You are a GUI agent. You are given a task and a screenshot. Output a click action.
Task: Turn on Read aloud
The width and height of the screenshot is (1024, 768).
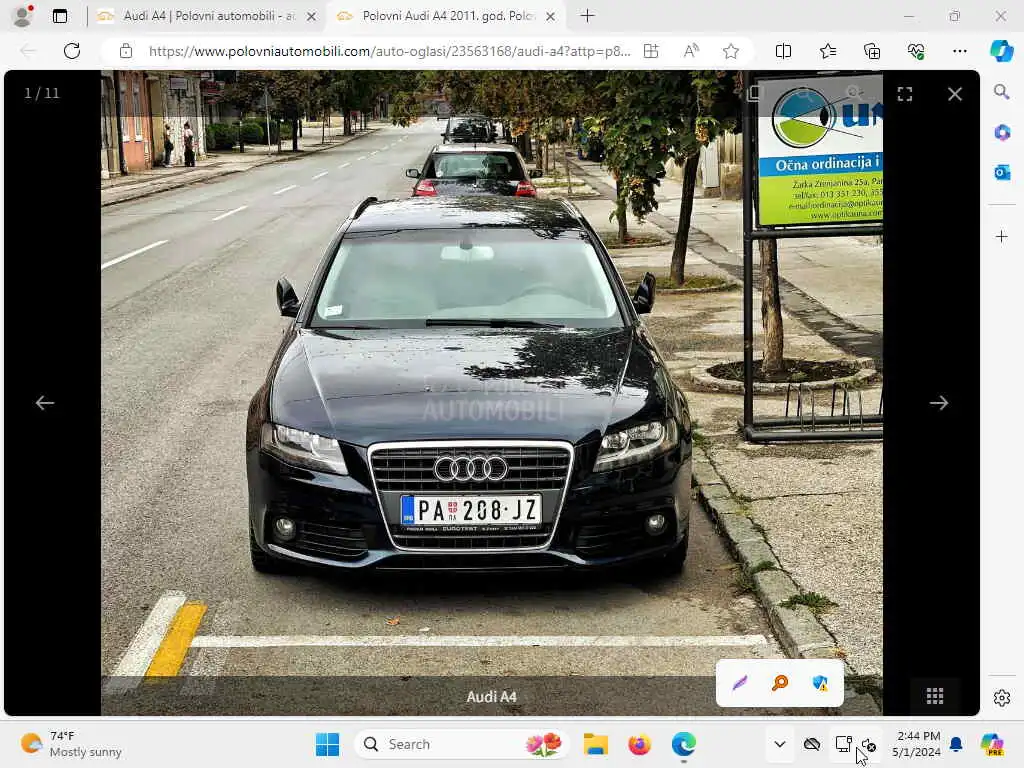tap(691, 51)
